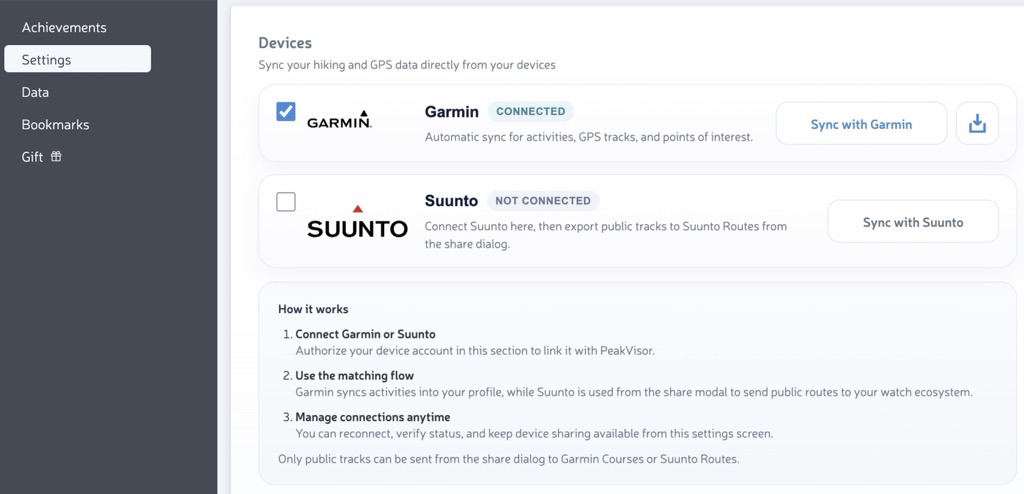The image size is (1024, 494).
Task: Click the Garmin logo
Action: (339, 120)
